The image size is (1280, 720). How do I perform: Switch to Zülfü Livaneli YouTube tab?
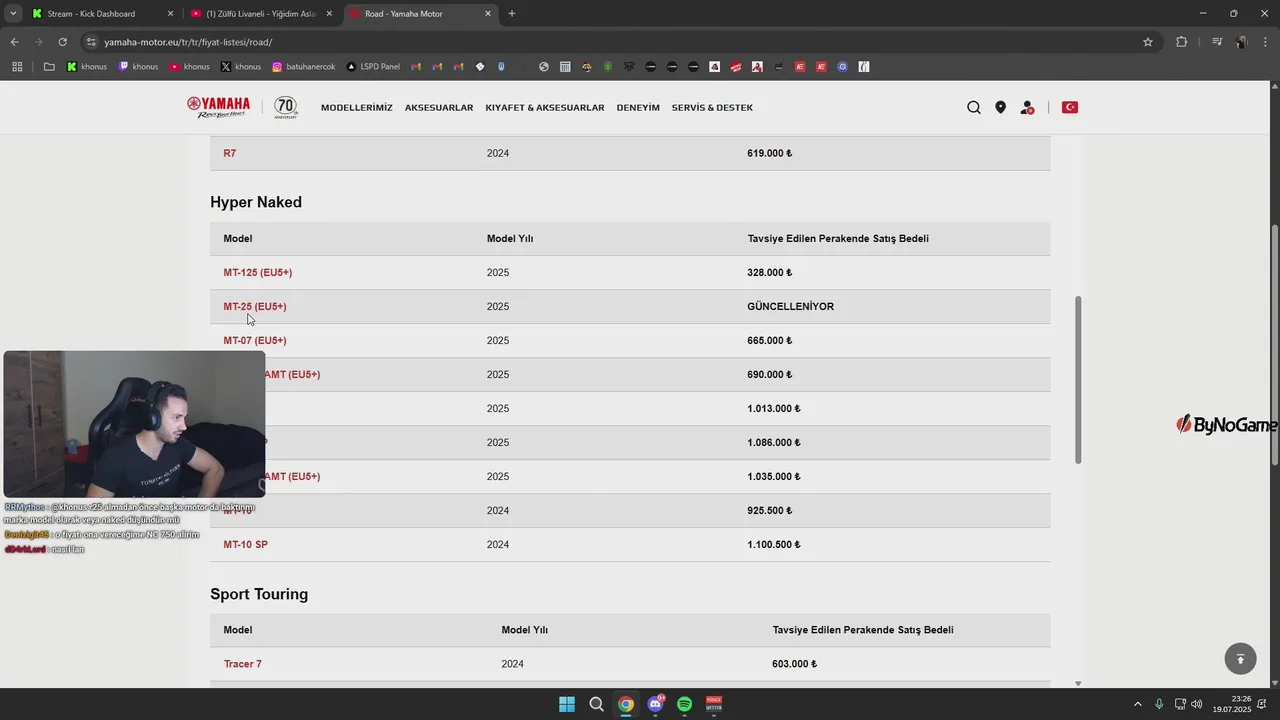point(253,14)
